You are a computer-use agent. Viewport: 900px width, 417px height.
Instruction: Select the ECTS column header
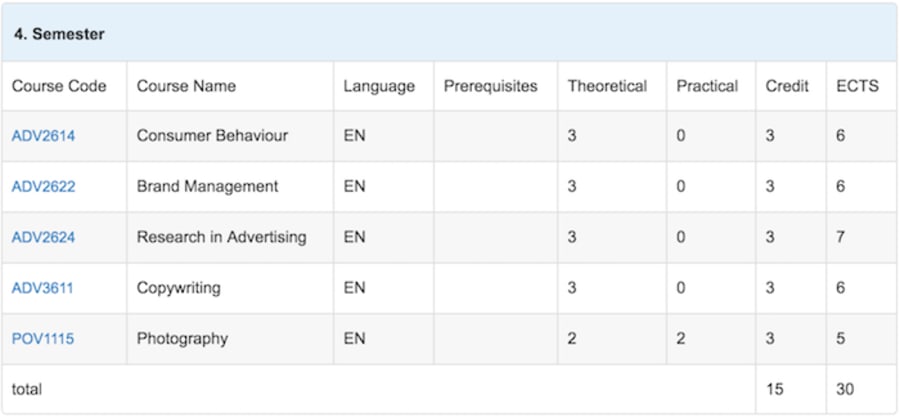coord(858,87)
